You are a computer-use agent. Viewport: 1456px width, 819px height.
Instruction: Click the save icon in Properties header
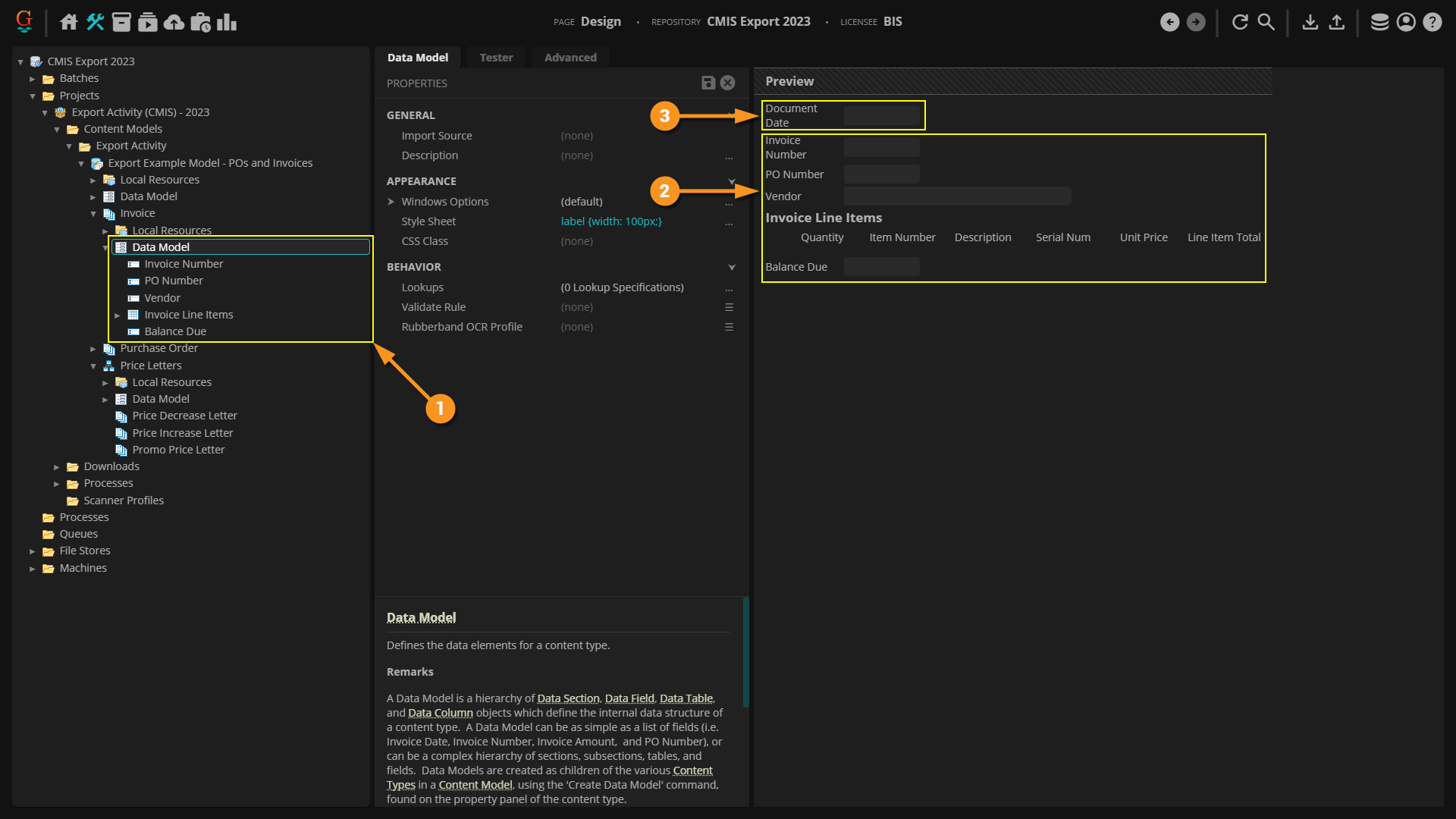(708, 83)
